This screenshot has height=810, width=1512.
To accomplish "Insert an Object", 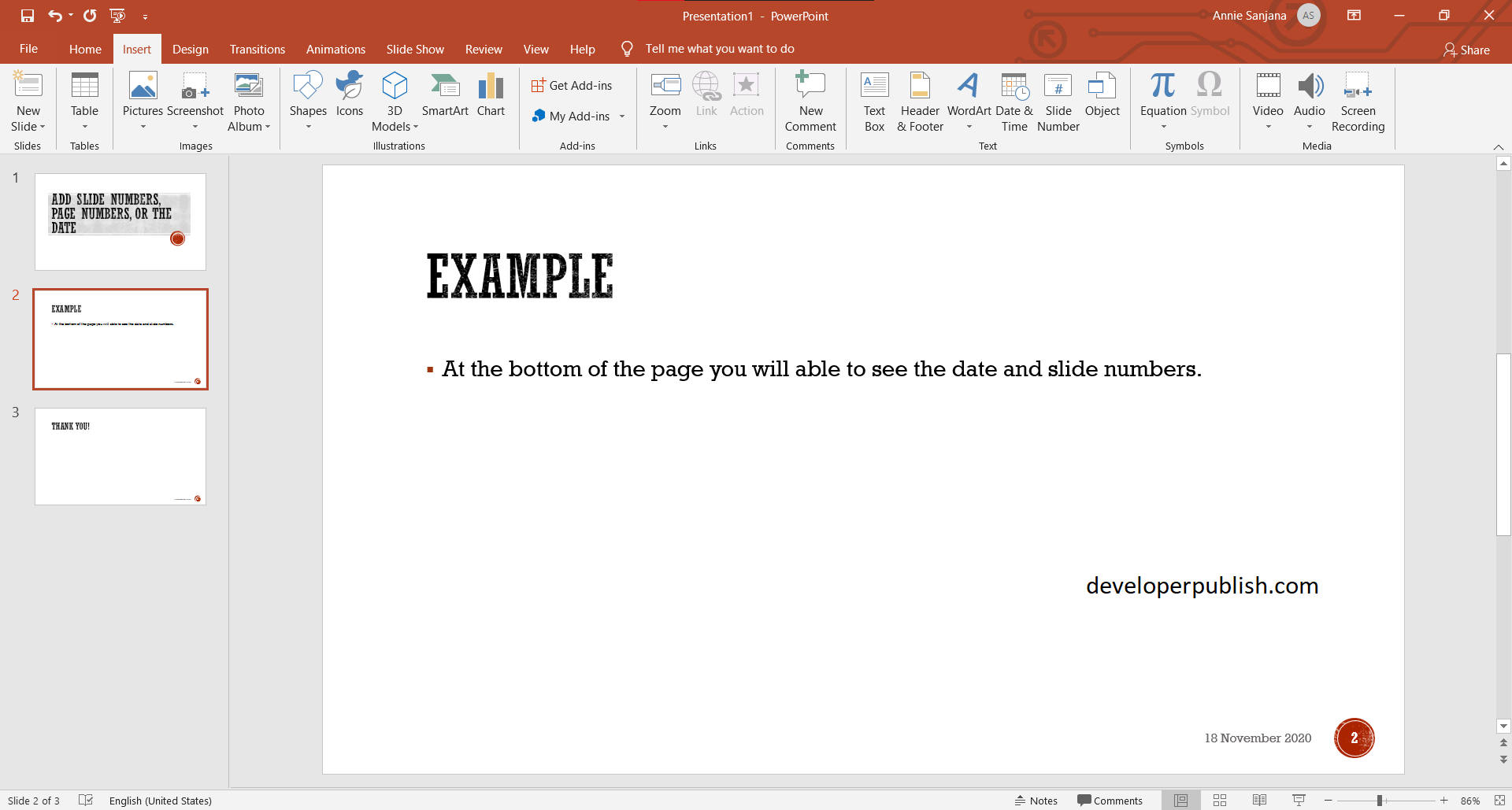I will click(x=1102, y=94).
